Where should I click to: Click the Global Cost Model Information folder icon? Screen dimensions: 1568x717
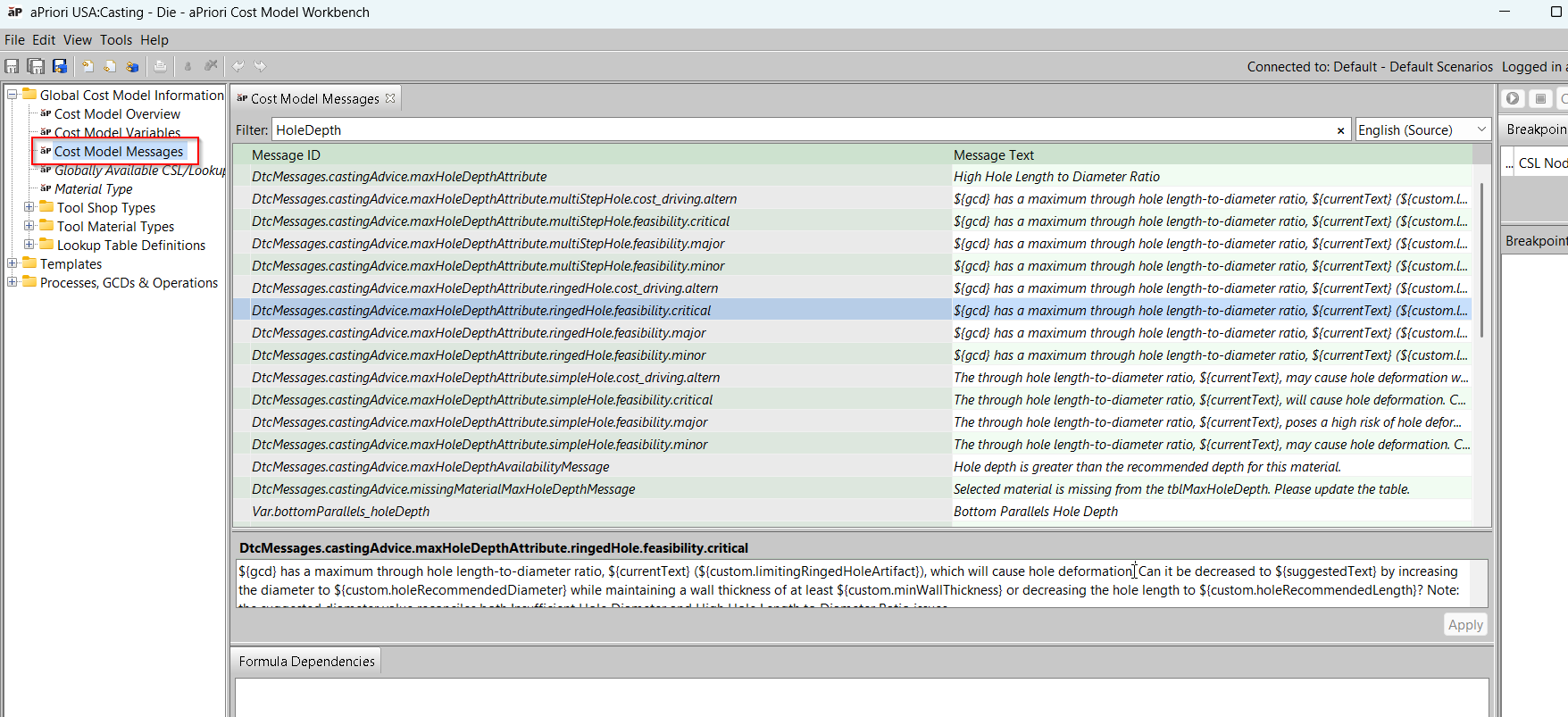(x=29, y=94)
